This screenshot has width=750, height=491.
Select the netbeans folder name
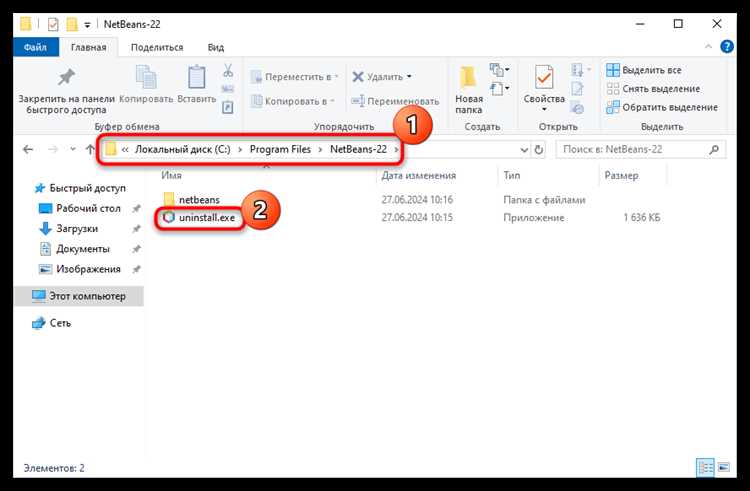pyautogui.click(x=199, y=199)
